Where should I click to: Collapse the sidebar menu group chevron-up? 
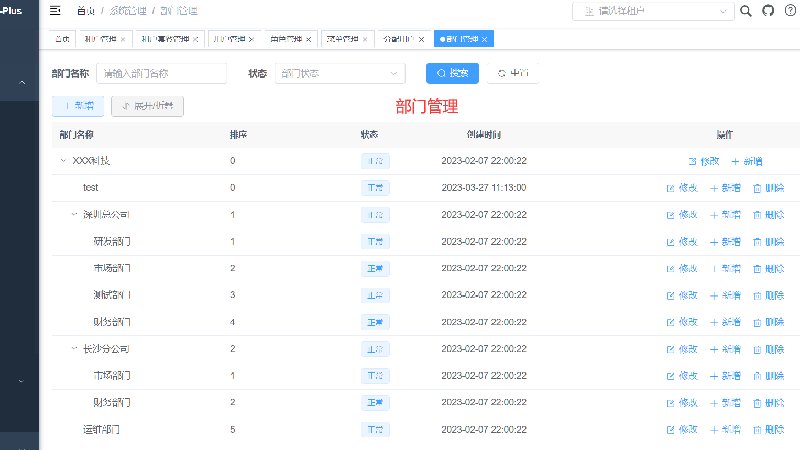22,82
